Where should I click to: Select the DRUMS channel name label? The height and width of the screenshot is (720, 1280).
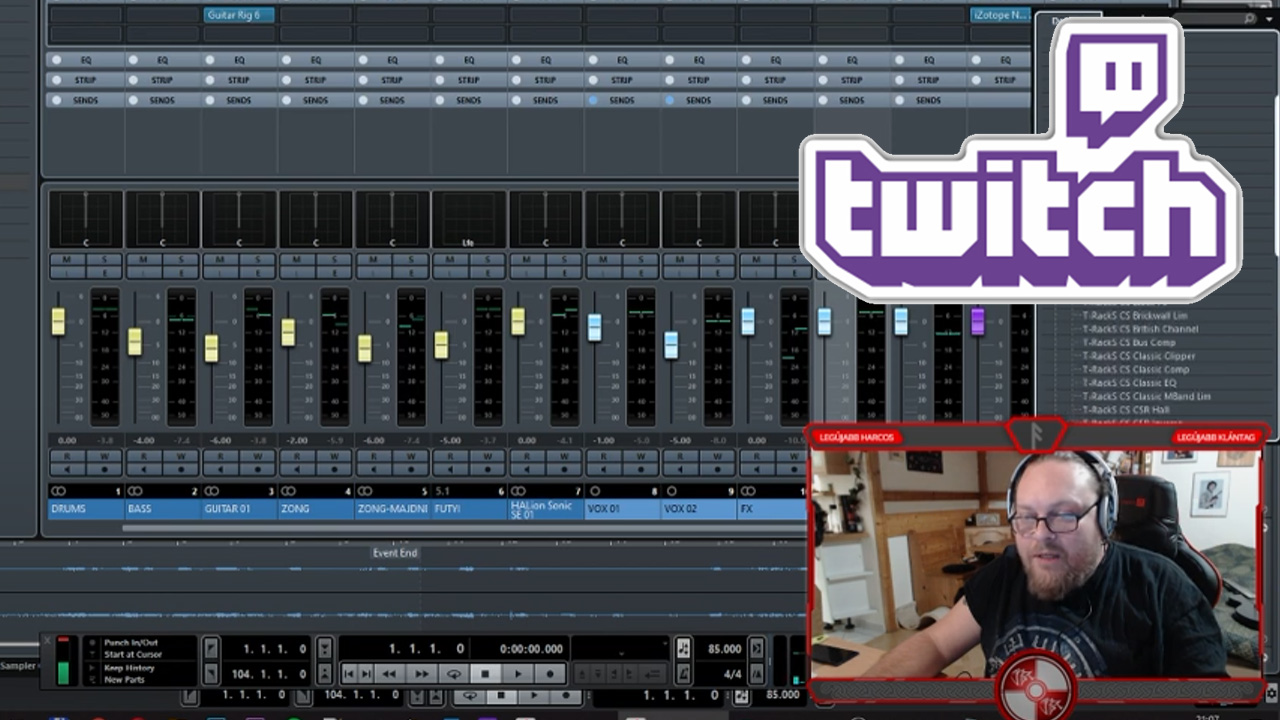tap(85, 509)
